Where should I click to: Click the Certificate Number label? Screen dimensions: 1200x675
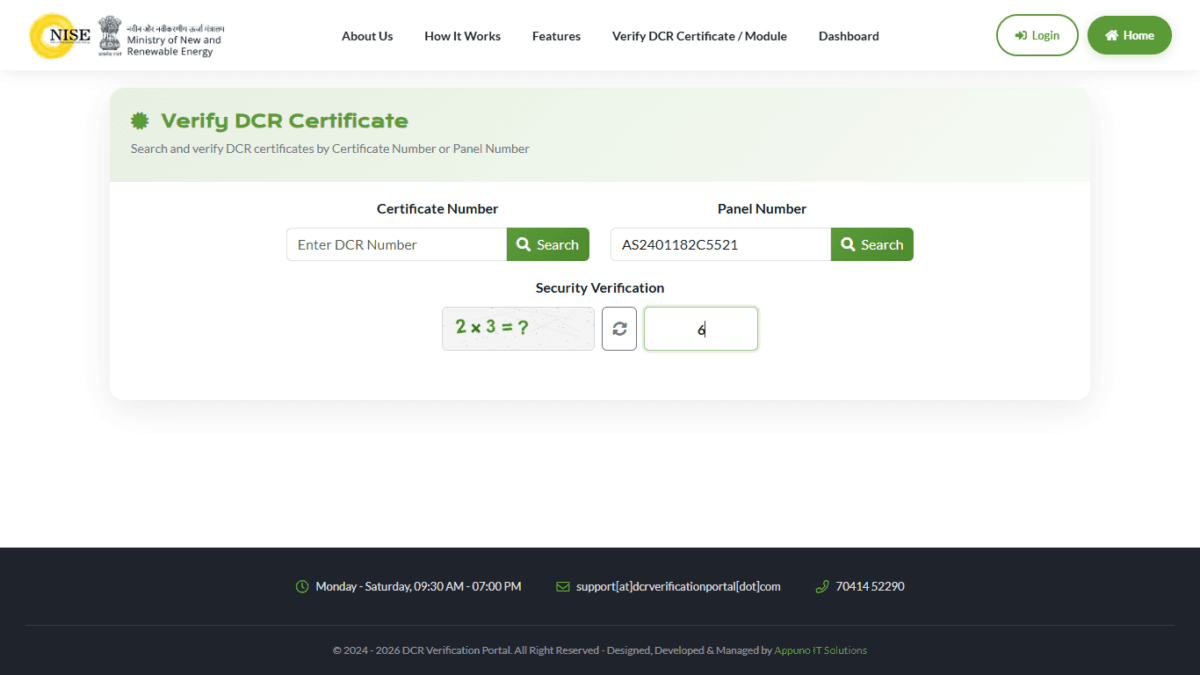point(437,209)
